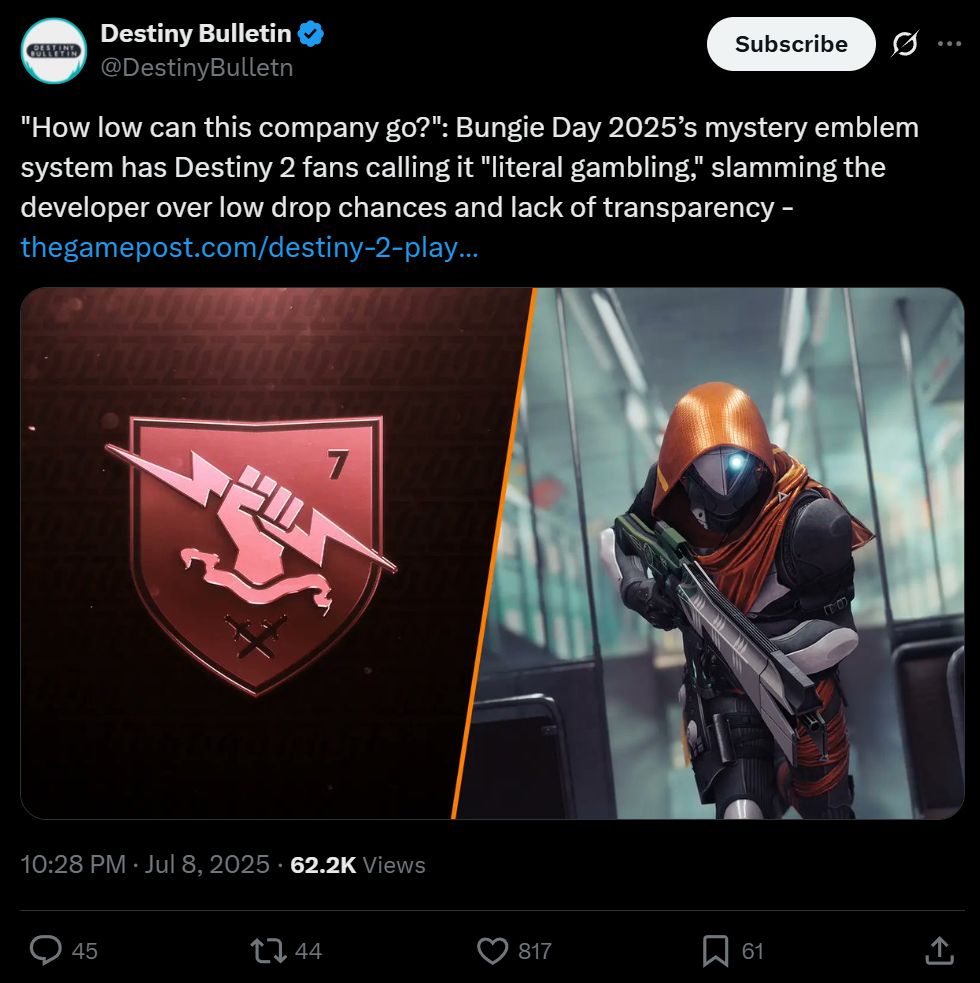Viewport: 980px width, 983px height.
Task: View the 62.2K Views analytics
Action: point(357,865)
